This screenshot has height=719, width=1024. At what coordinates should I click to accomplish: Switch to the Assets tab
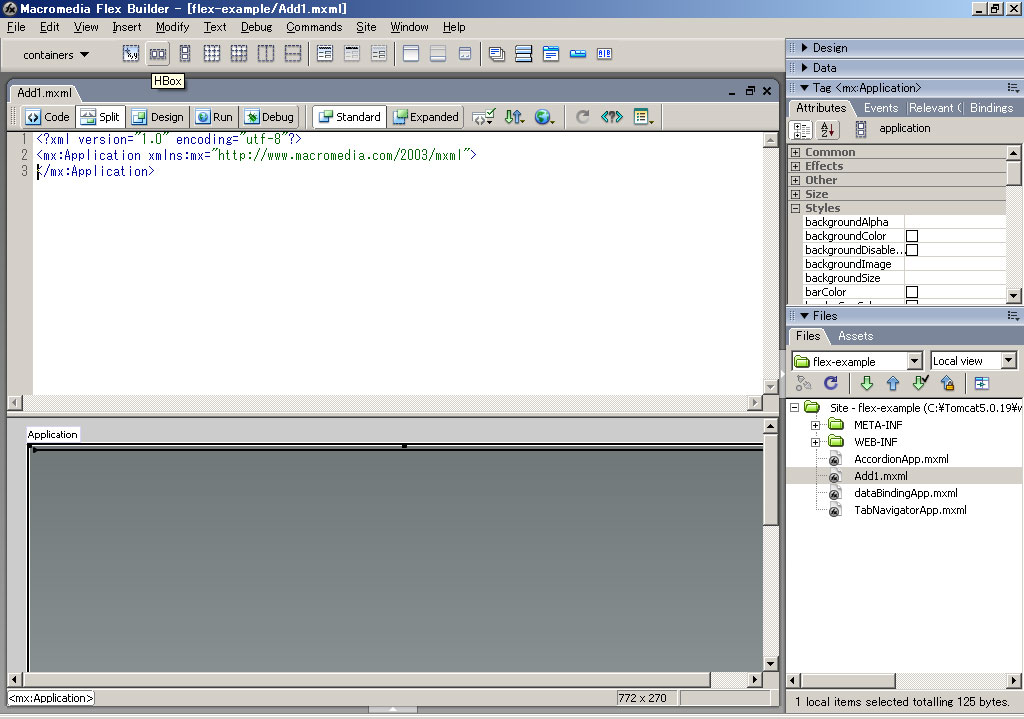point(856,336)
